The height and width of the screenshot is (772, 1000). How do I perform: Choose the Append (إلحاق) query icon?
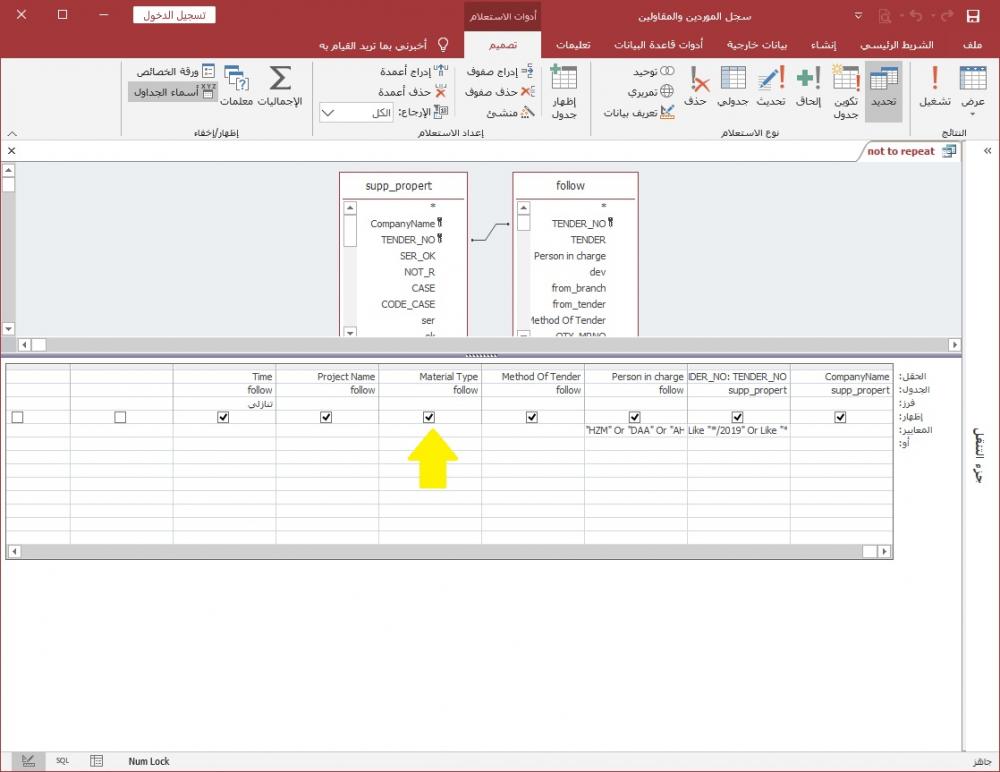point(809,88)
